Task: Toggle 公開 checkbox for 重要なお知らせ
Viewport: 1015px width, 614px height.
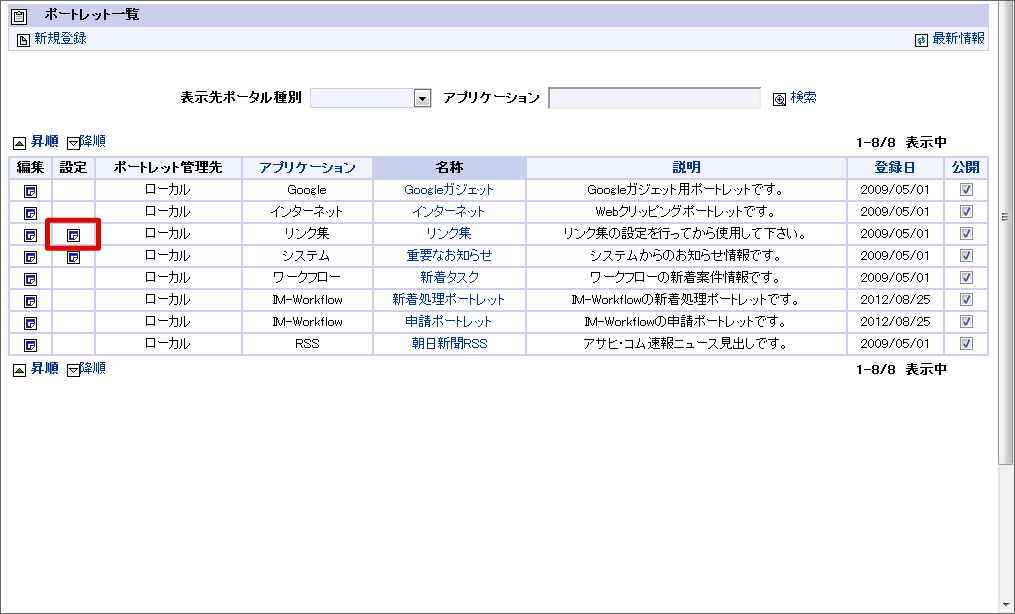Action: (966, 256)
